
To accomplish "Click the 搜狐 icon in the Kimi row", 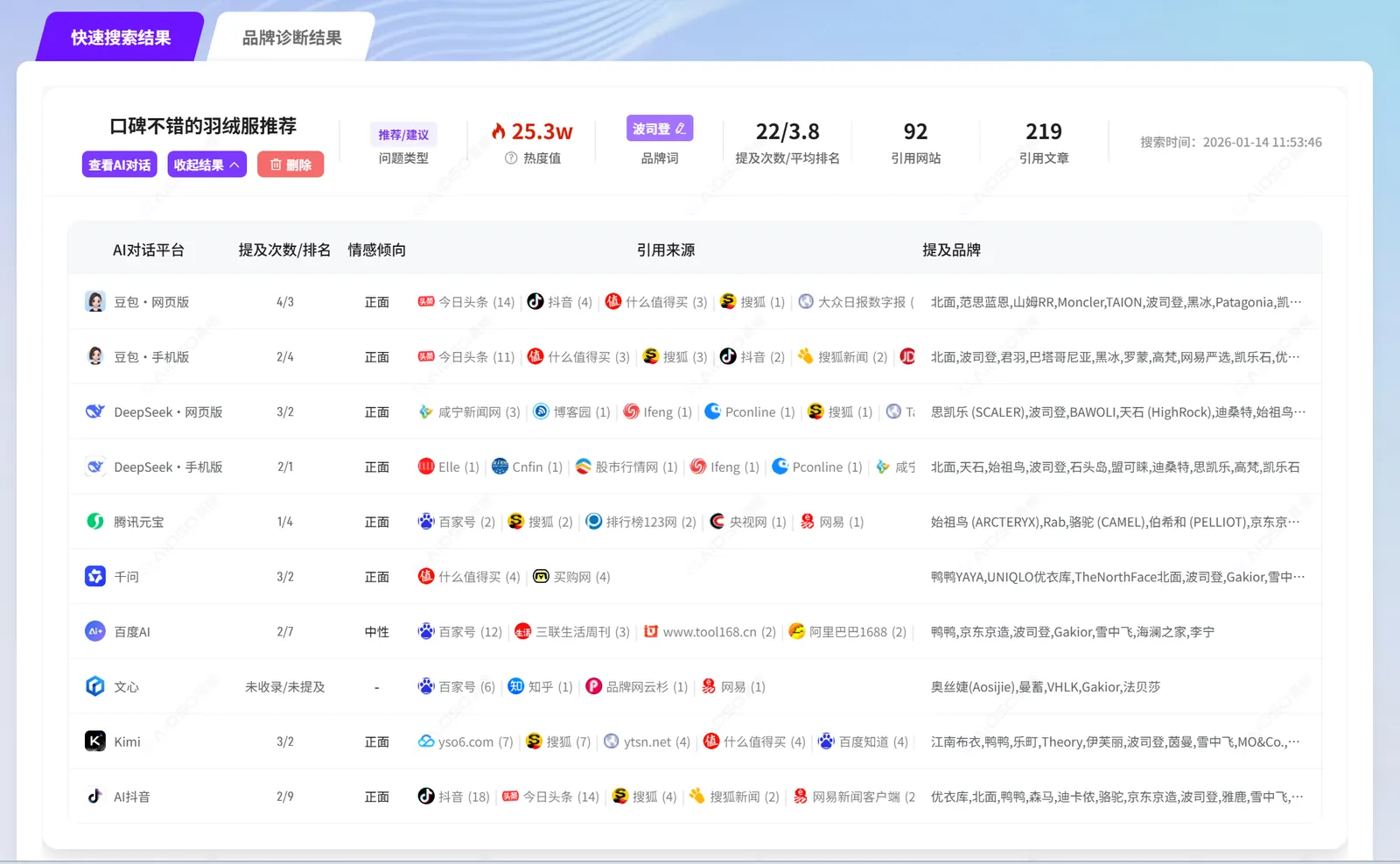I will 535,741.
